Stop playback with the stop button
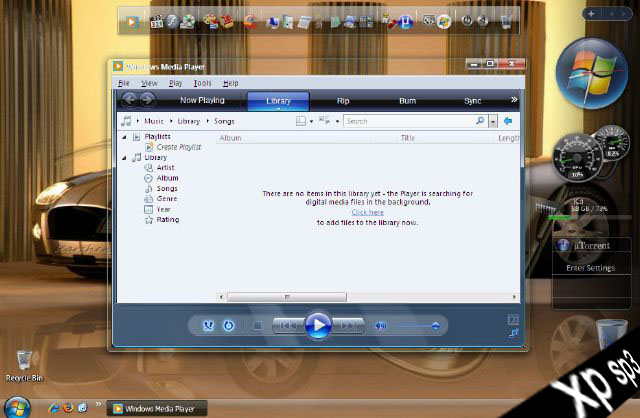The image size is (640, 418). [258, 326]
